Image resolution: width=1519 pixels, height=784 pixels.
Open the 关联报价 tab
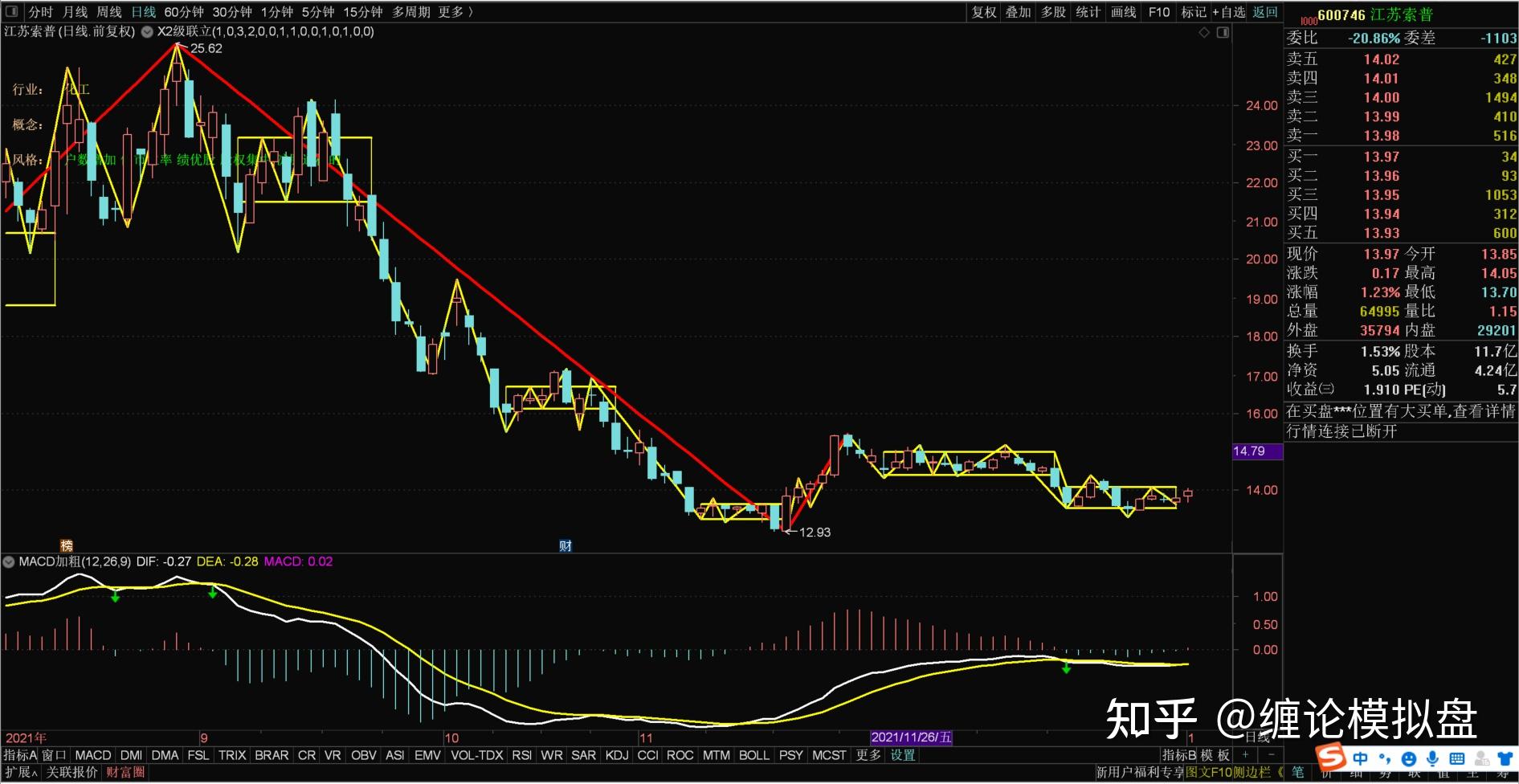pyautogui.click(x=71, y=773)
